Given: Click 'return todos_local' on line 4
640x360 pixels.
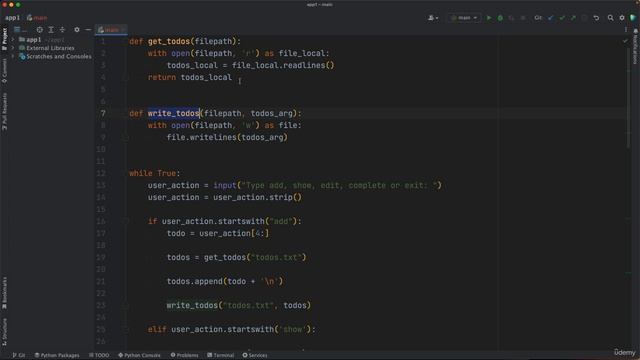Looking at the screenshot, I should tap(190, 78).
